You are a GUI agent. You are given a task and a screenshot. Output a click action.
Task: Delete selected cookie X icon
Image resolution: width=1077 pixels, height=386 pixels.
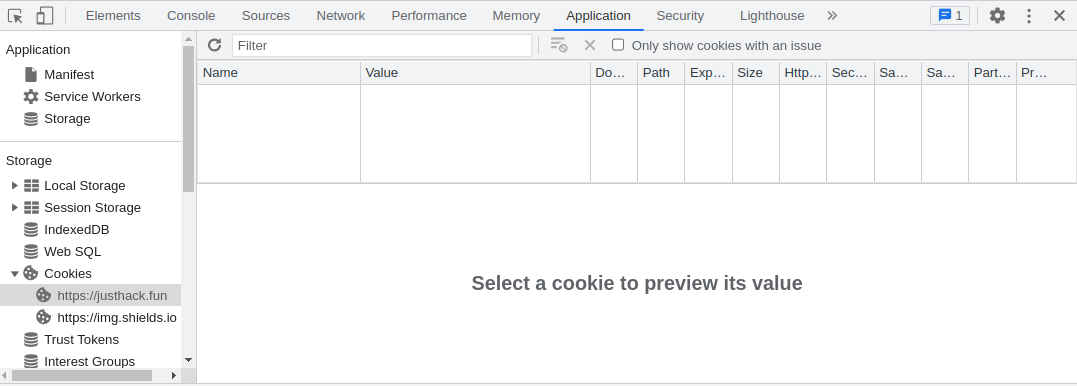(589, 45)
